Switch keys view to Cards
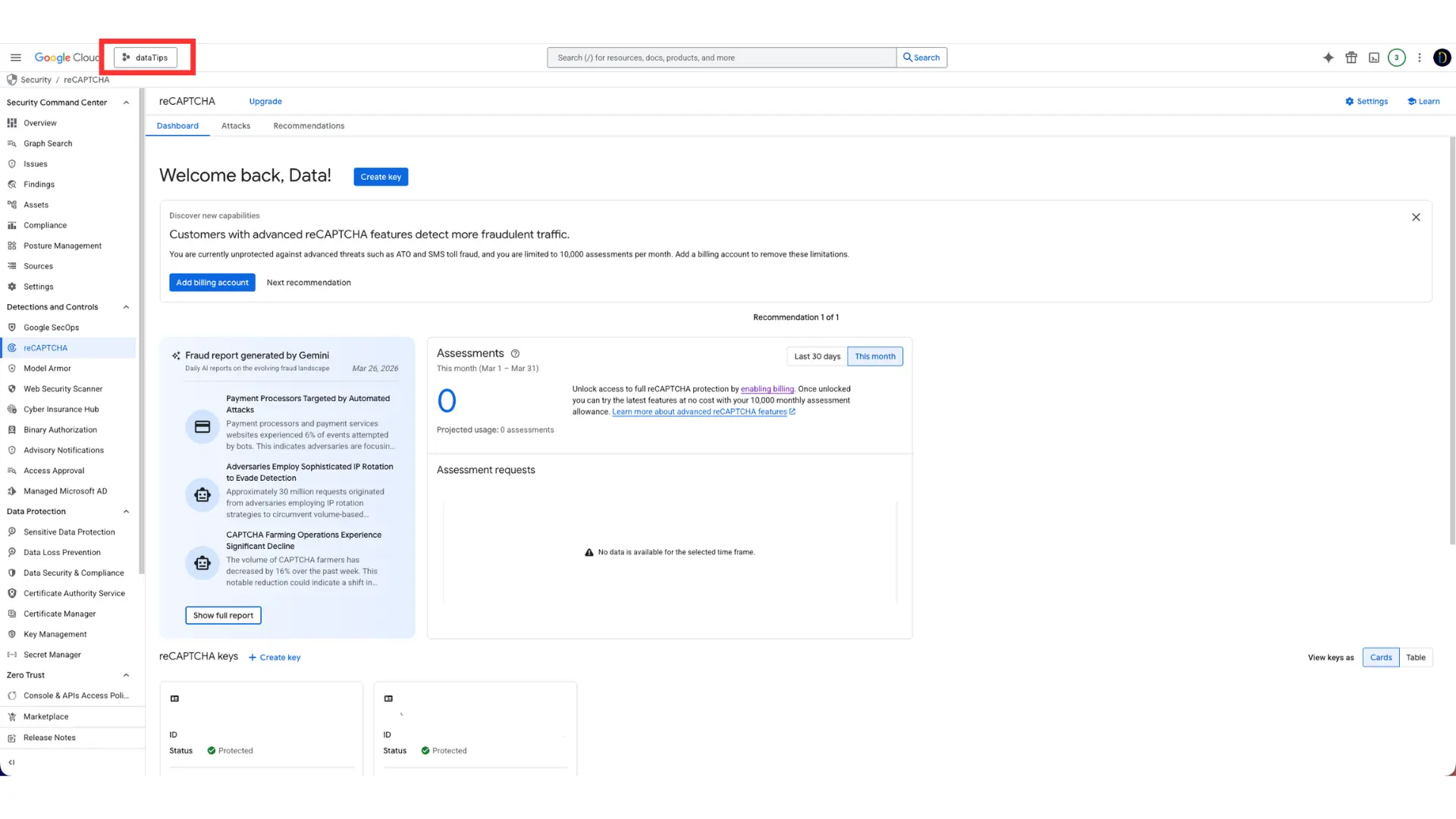This screenshot has height=819, width=1456. [x=1380, y=657]
